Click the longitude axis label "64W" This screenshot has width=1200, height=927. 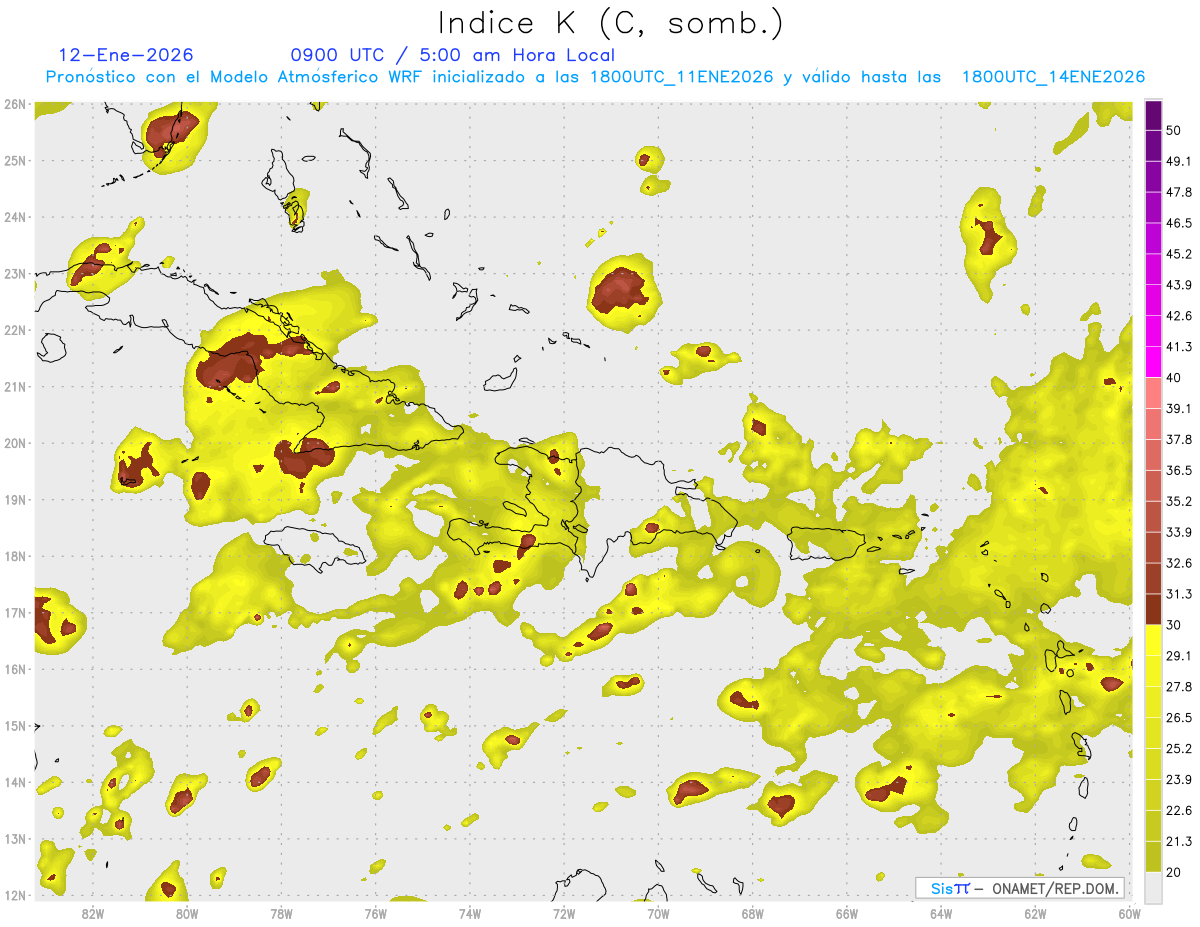click(941, 913)
